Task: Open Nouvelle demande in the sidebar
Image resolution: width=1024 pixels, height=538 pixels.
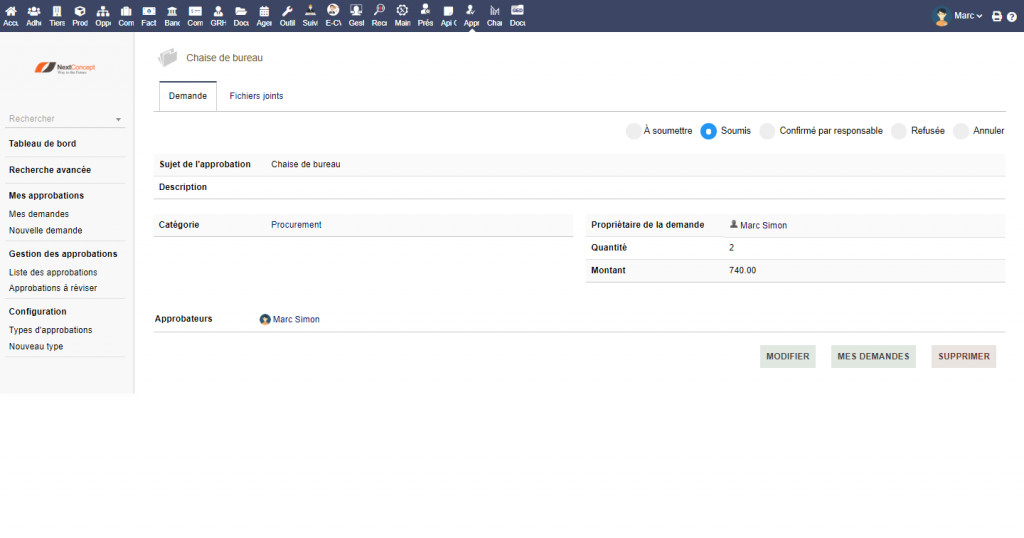Action: pyautogui.click(x=45, y=230)
